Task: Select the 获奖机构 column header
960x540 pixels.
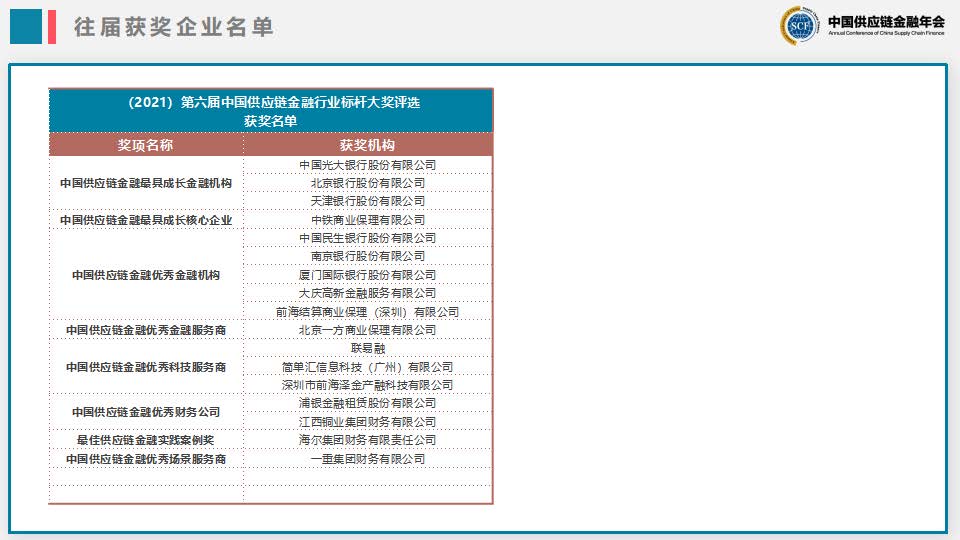Action: pos(367,145)
